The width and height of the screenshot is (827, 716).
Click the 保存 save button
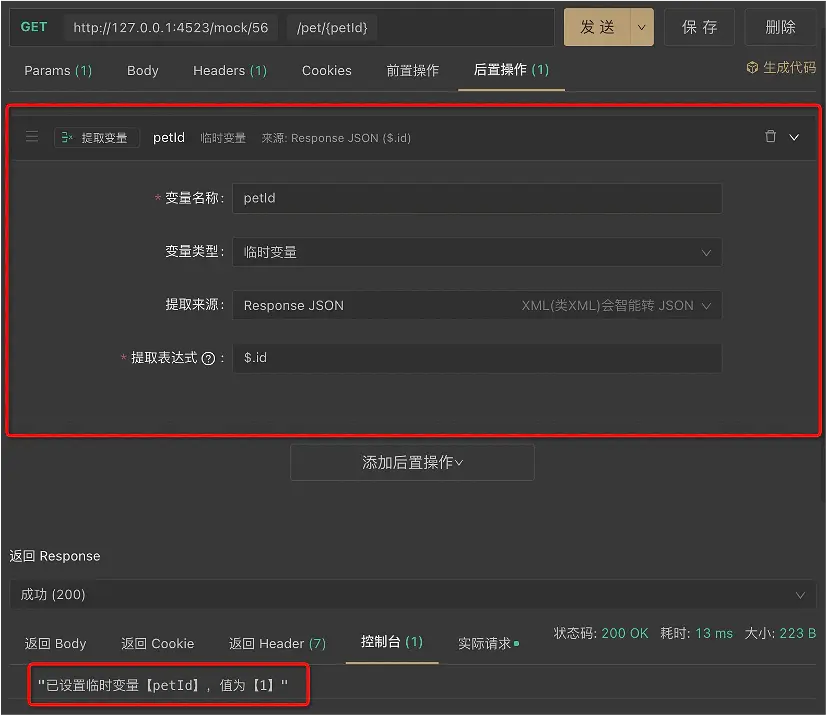point(699,27)
